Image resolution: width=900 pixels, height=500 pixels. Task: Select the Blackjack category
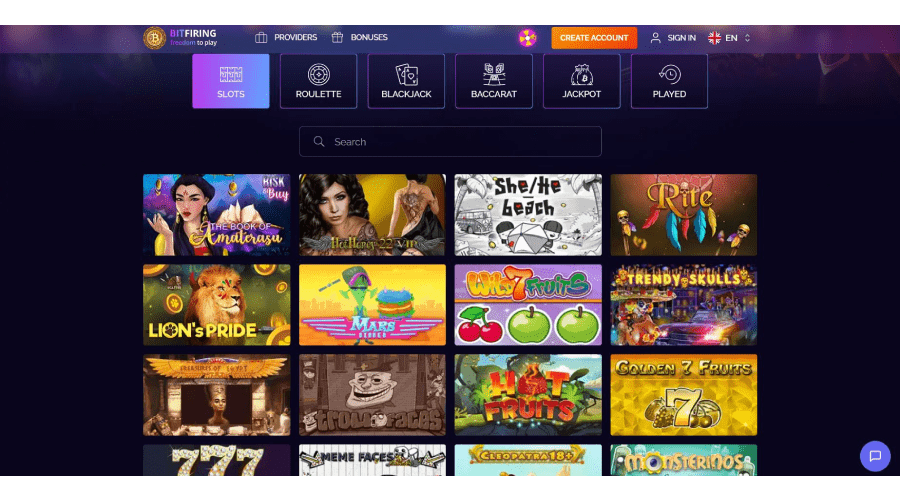pyautogui.click(x=406, y=81)
